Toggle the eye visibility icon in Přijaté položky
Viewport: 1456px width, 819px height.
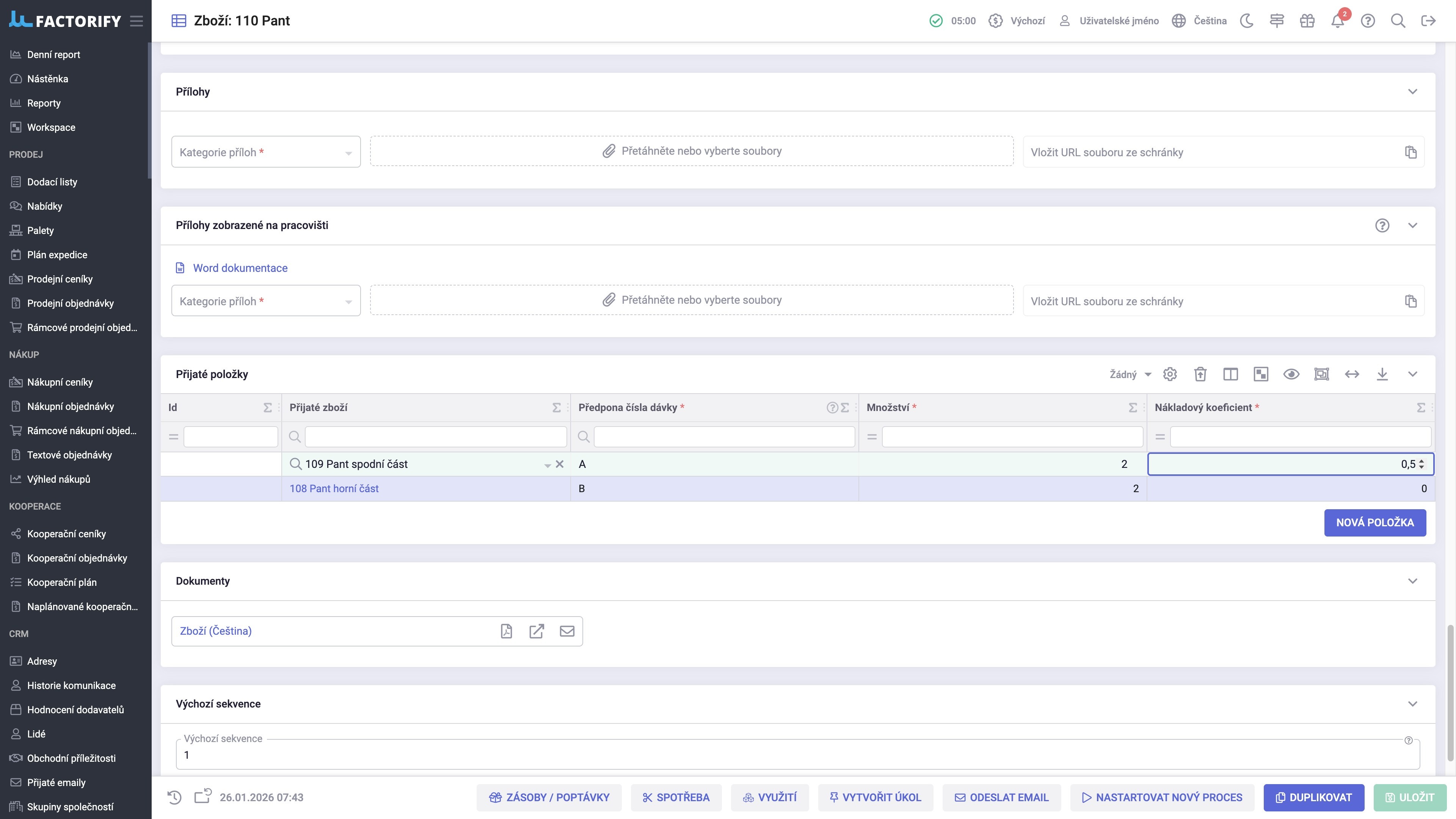tap(1291, 374)
